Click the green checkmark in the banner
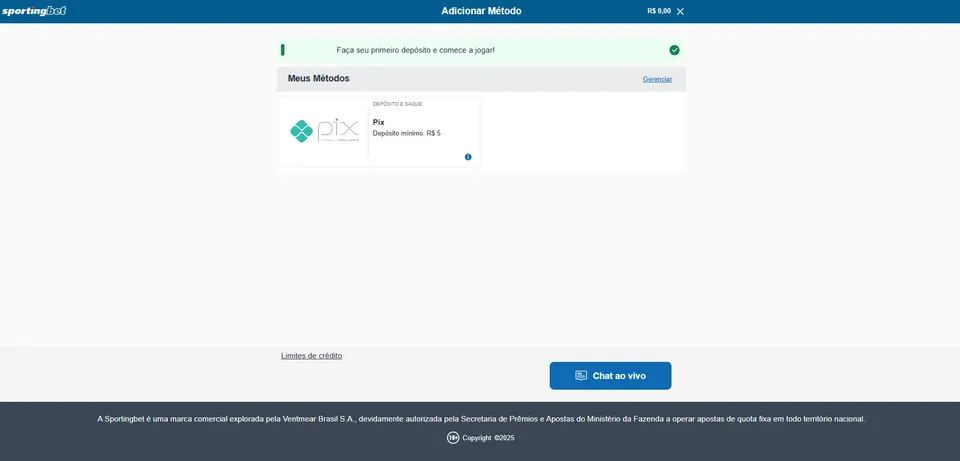The image size is (960, 461). click(x=674, y=50)
